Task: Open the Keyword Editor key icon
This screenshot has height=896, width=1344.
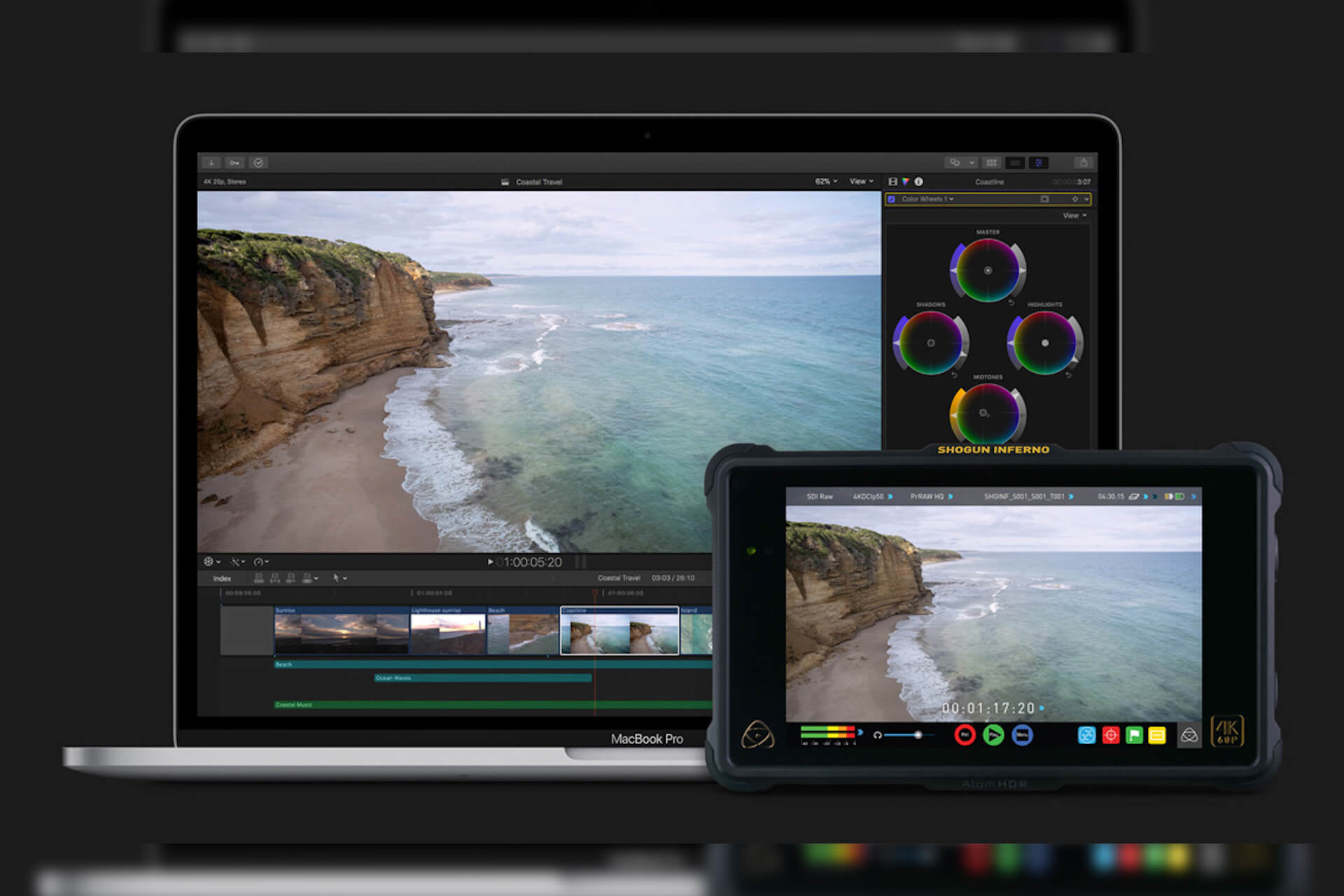Action: [234, 162]
